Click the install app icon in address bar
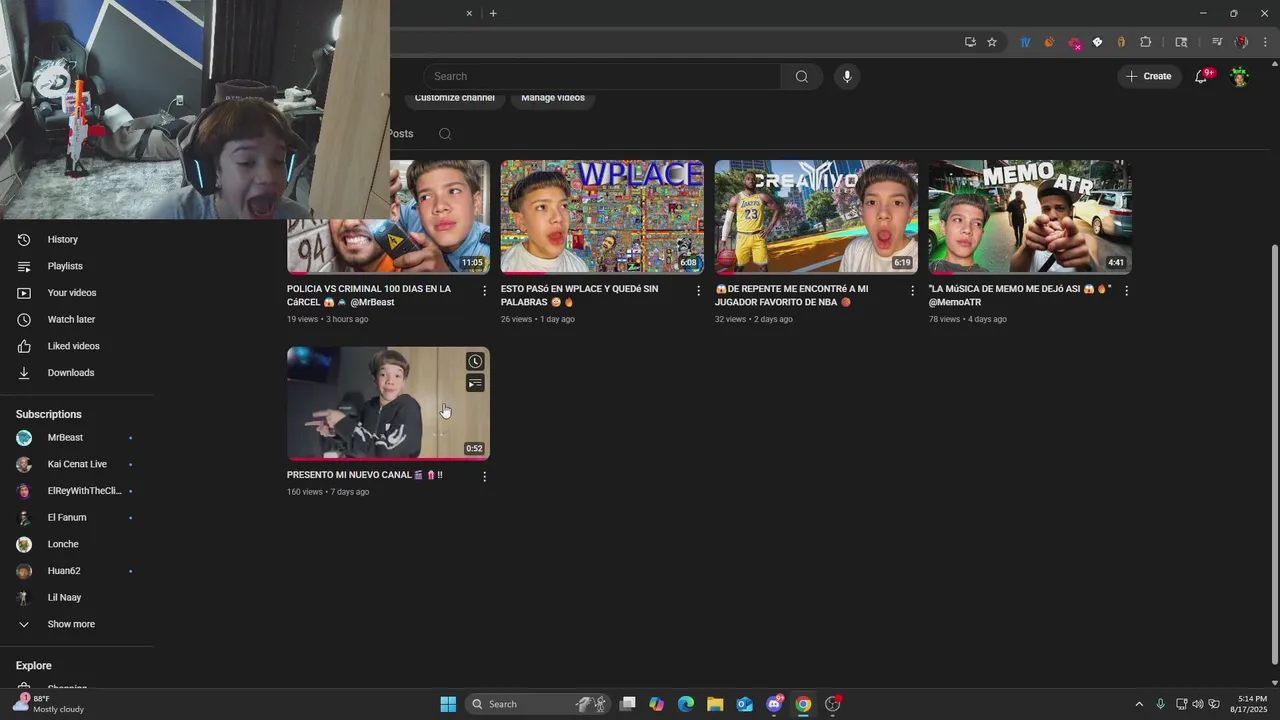Image resolution: width=1280 pixels, height=720 pixels. 970,42
